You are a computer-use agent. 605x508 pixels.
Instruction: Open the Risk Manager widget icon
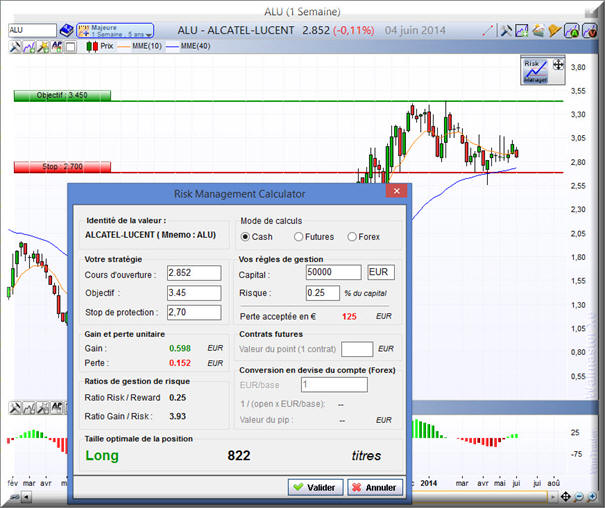[x=536, y=71]
